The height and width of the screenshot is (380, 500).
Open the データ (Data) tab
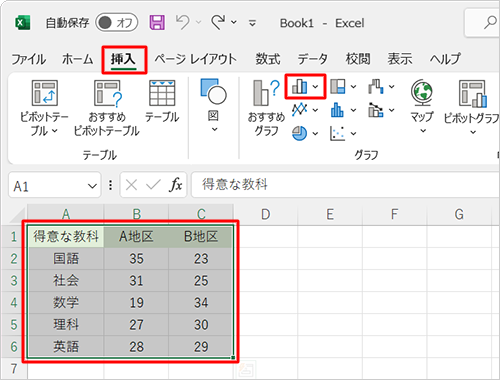click(x=312, y=59)
